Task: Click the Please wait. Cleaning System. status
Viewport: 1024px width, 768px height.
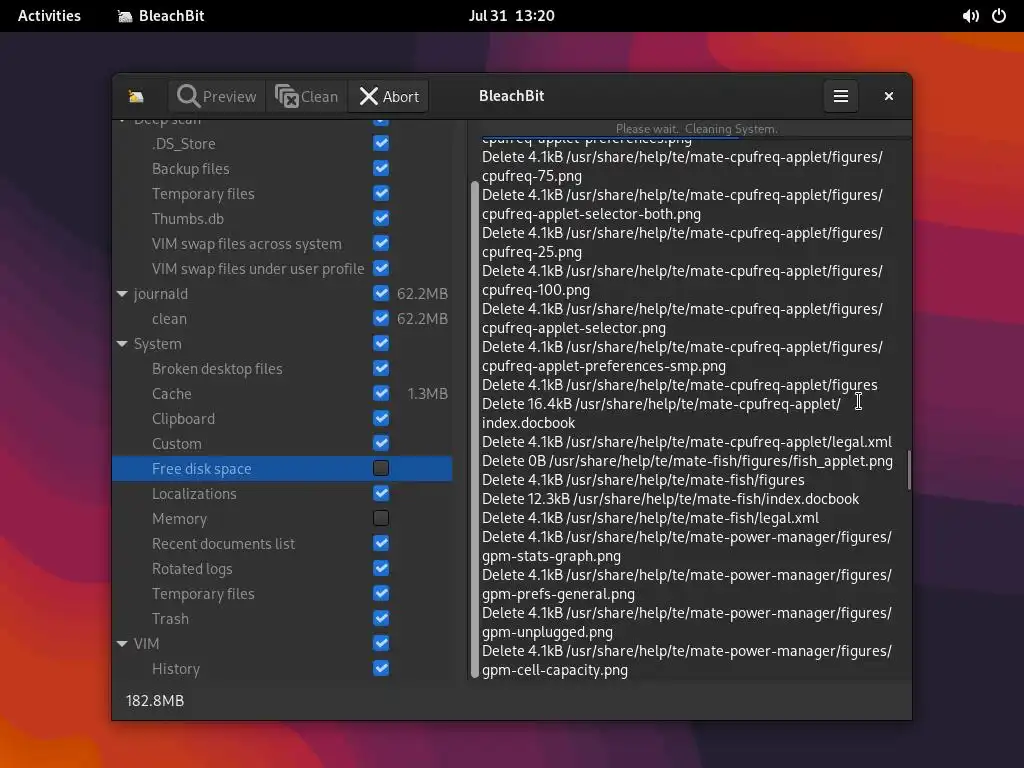Action: pos(697,129)
